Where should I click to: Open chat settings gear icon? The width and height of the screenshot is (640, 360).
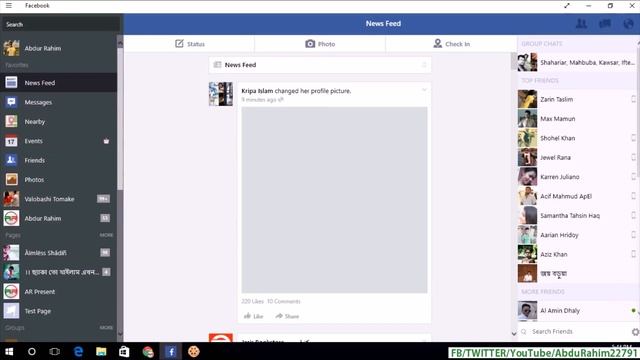tap(636, 332)
